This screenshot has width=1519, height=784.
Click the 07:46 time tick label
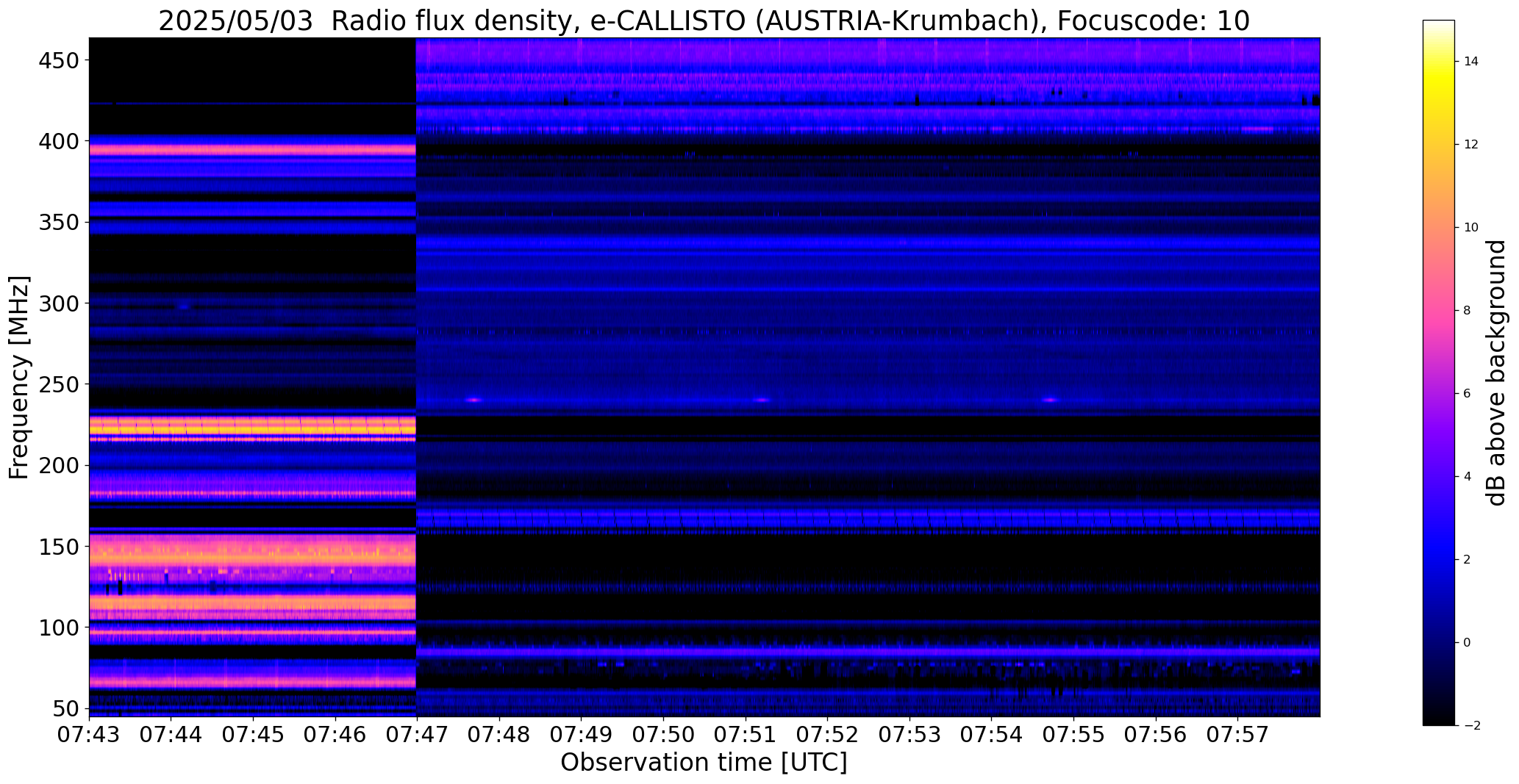(335, 734)
